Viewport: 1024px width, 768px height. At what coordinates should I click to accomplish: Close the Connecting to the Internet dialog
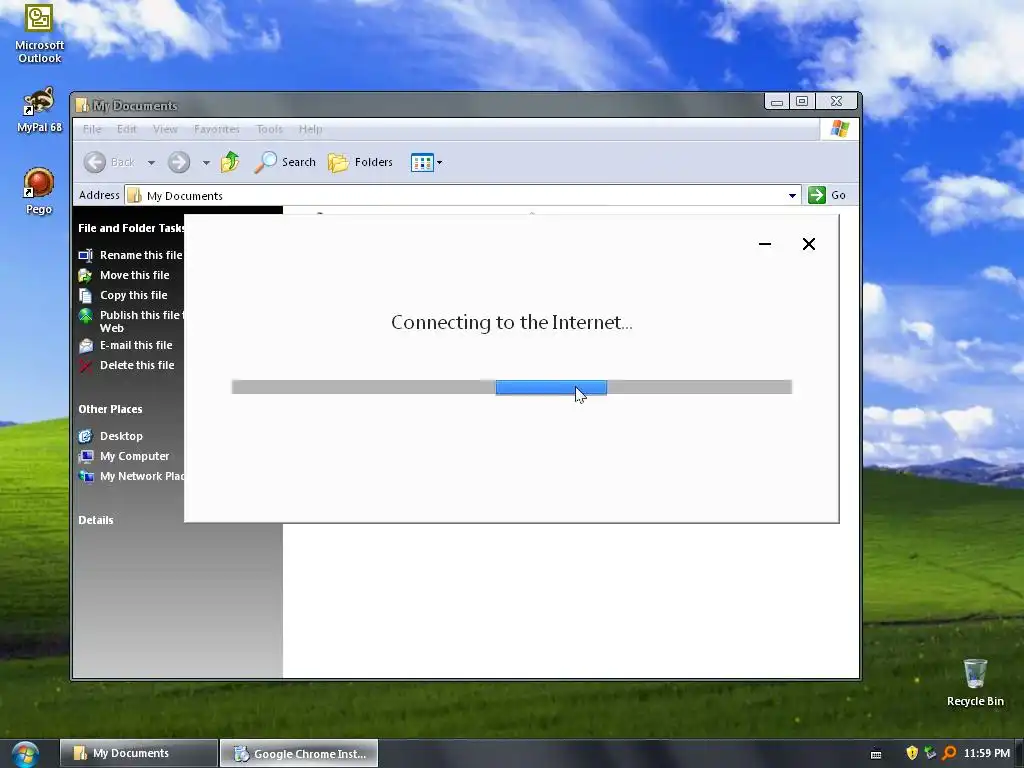coord(808,244)
